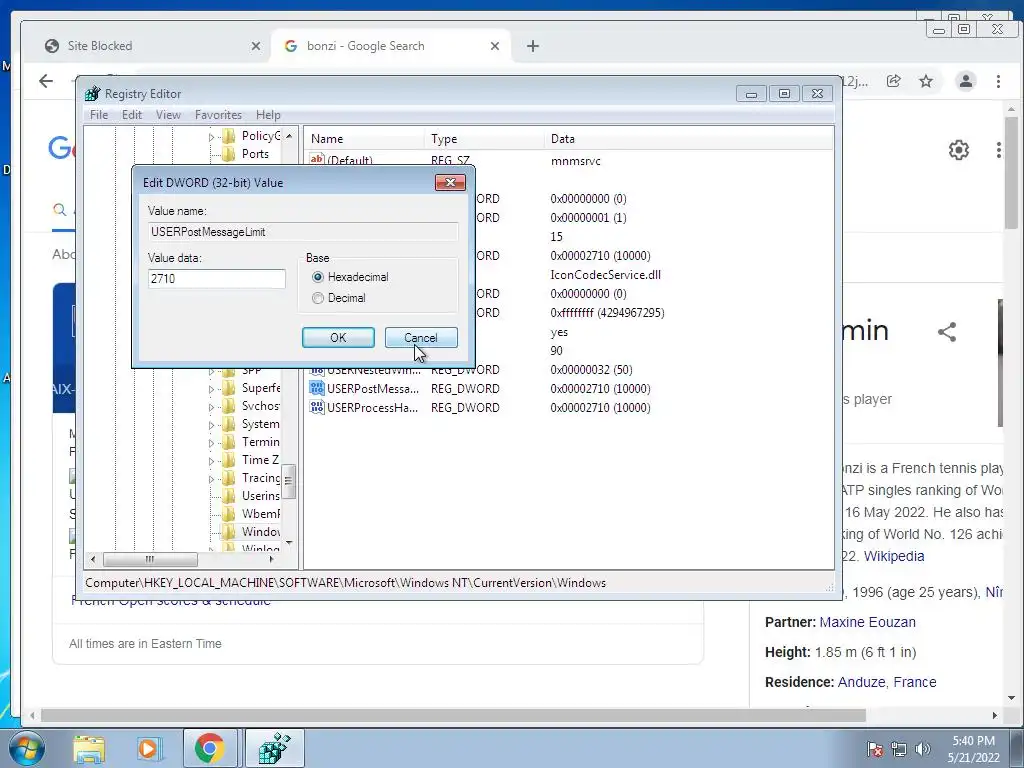1024x768 pixels.
Task: Open Google quick settings gear
Action: (x=959, y=150)
